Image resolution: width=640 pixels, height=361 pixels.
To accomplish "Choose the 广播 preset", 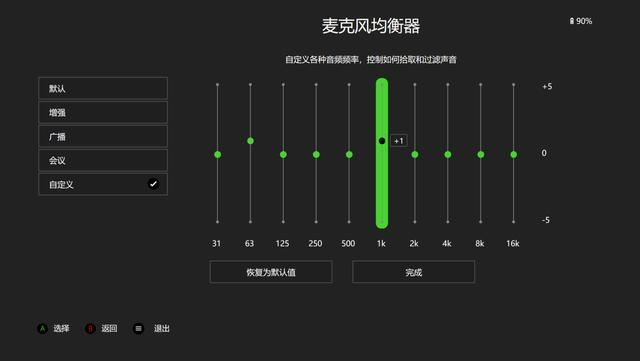I will [103, 136].
